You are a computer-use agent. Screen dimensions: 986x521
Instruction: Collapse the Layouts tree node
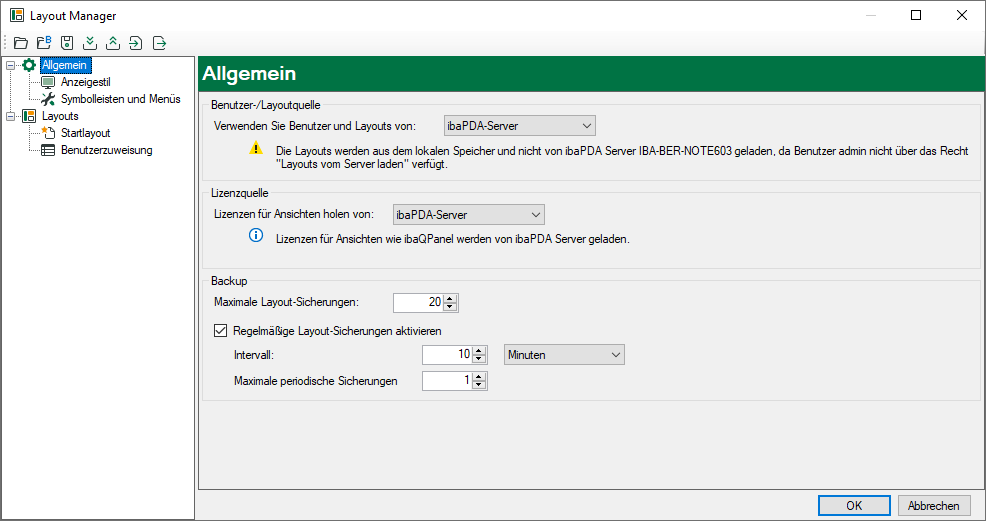[11, 117]
